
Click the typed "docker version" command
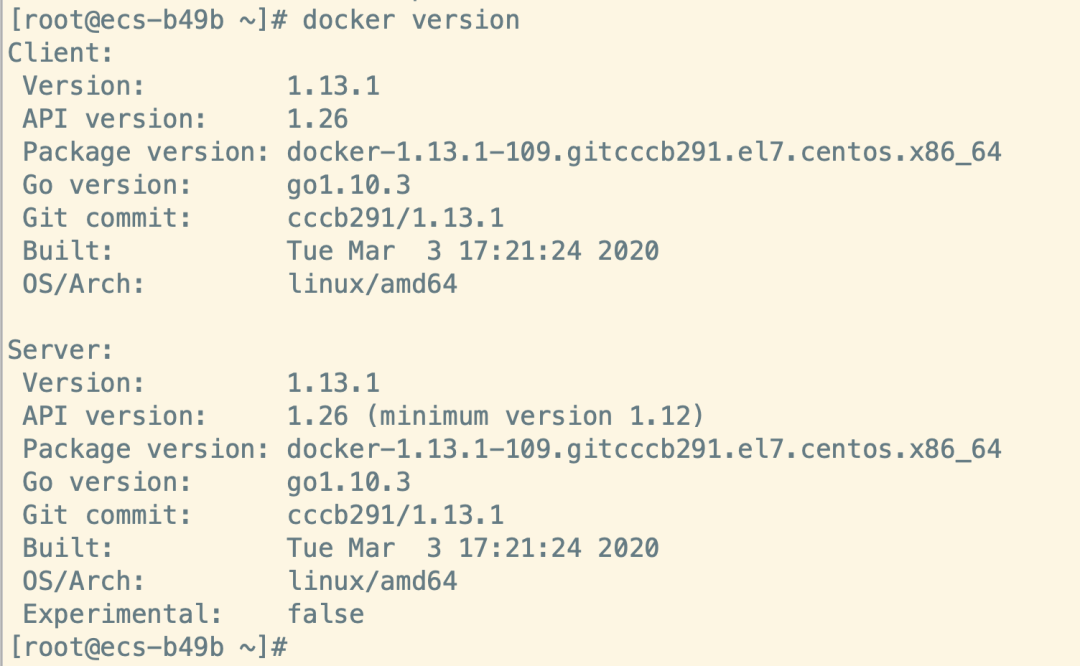tap(412, 20)
